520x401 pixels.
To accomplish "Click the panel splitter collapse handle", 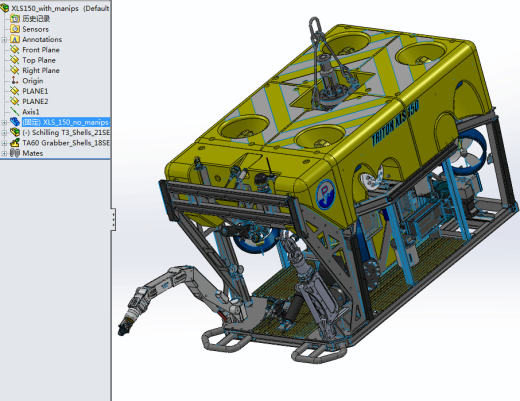I will pos(114,219).
